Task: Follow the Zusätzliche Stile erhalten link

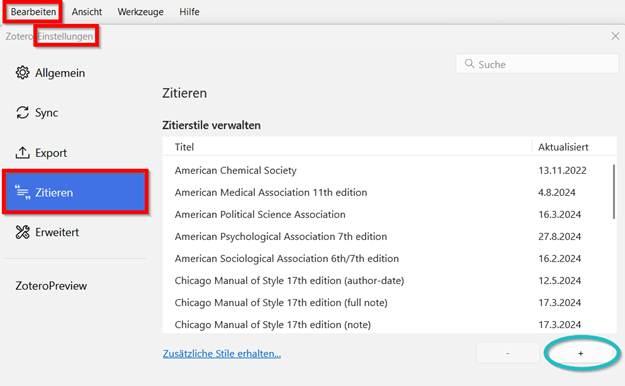Action: pos(222,354)
